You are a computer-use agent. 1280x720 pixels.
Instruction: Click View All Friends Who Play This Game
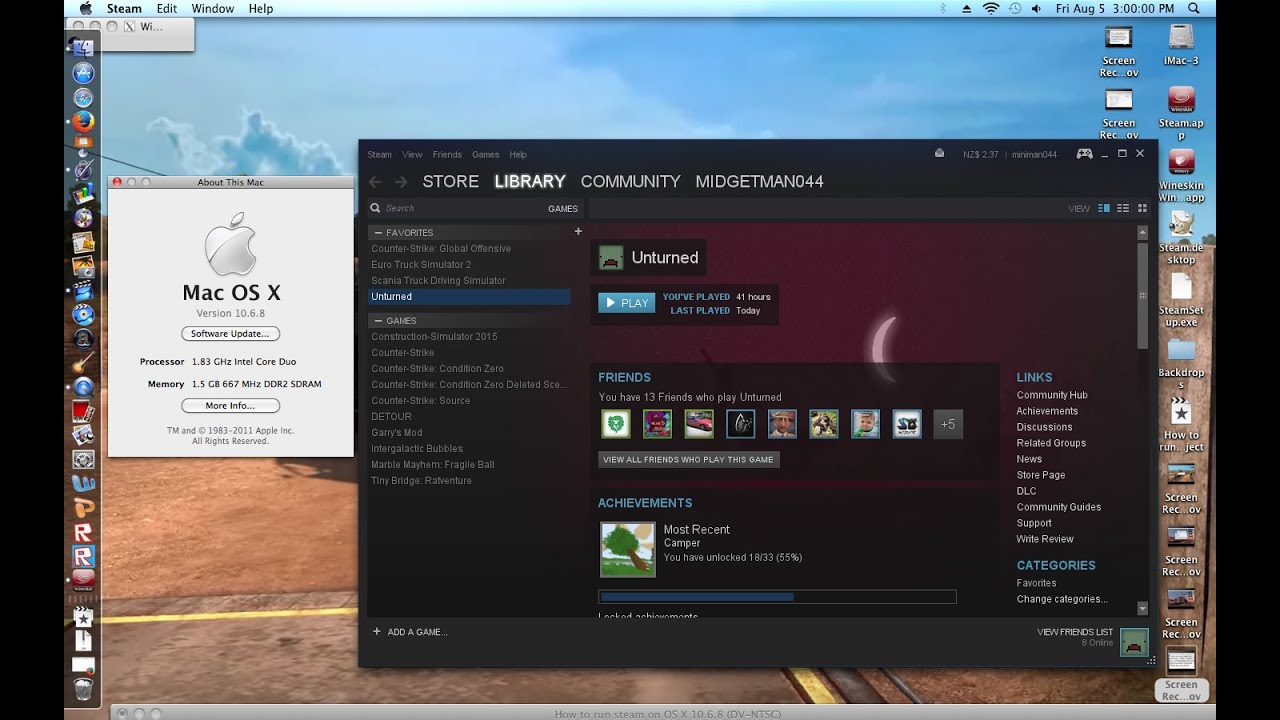tap(688, 460)
